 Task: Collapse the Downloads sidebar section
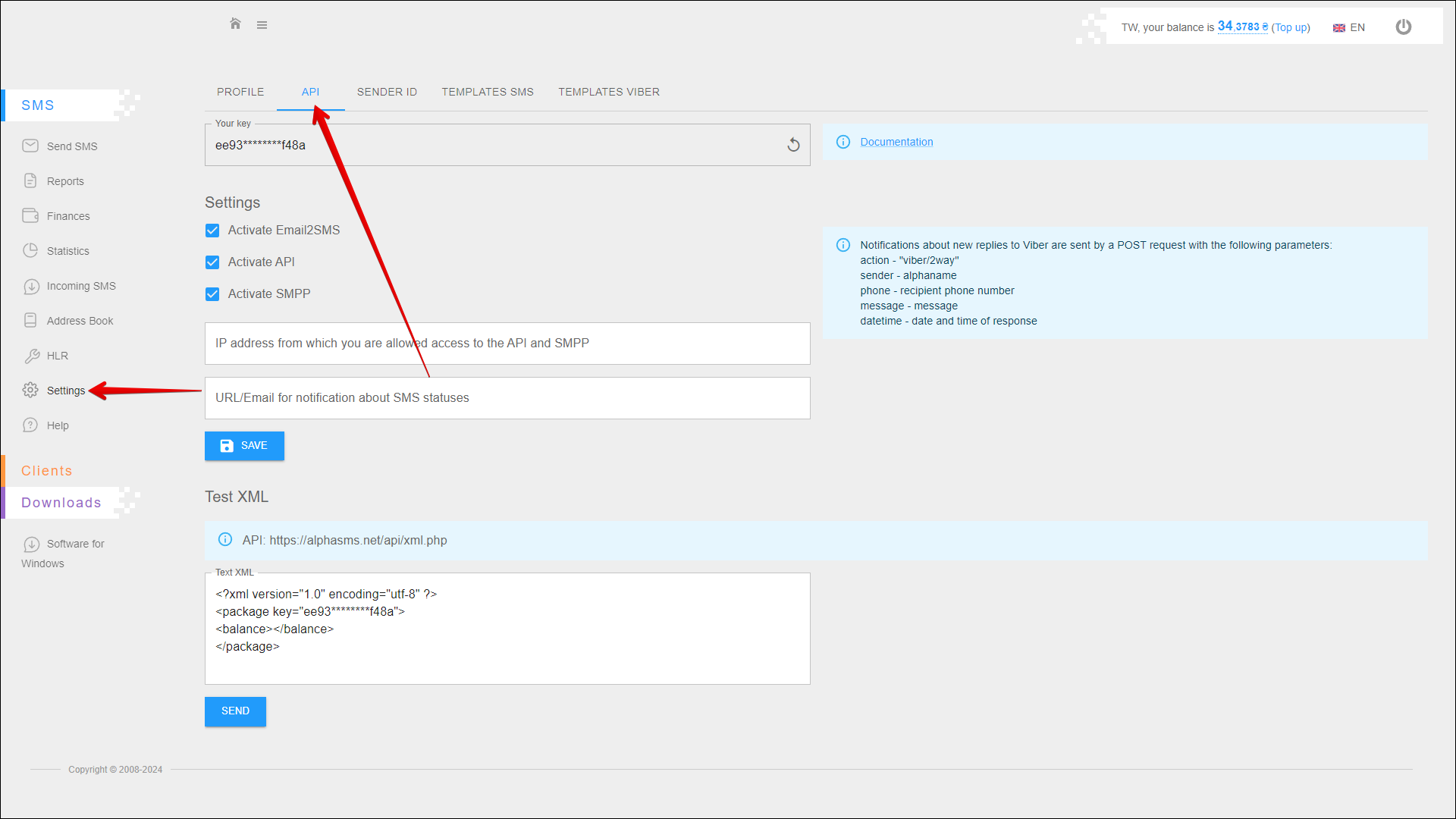(61, 503)
